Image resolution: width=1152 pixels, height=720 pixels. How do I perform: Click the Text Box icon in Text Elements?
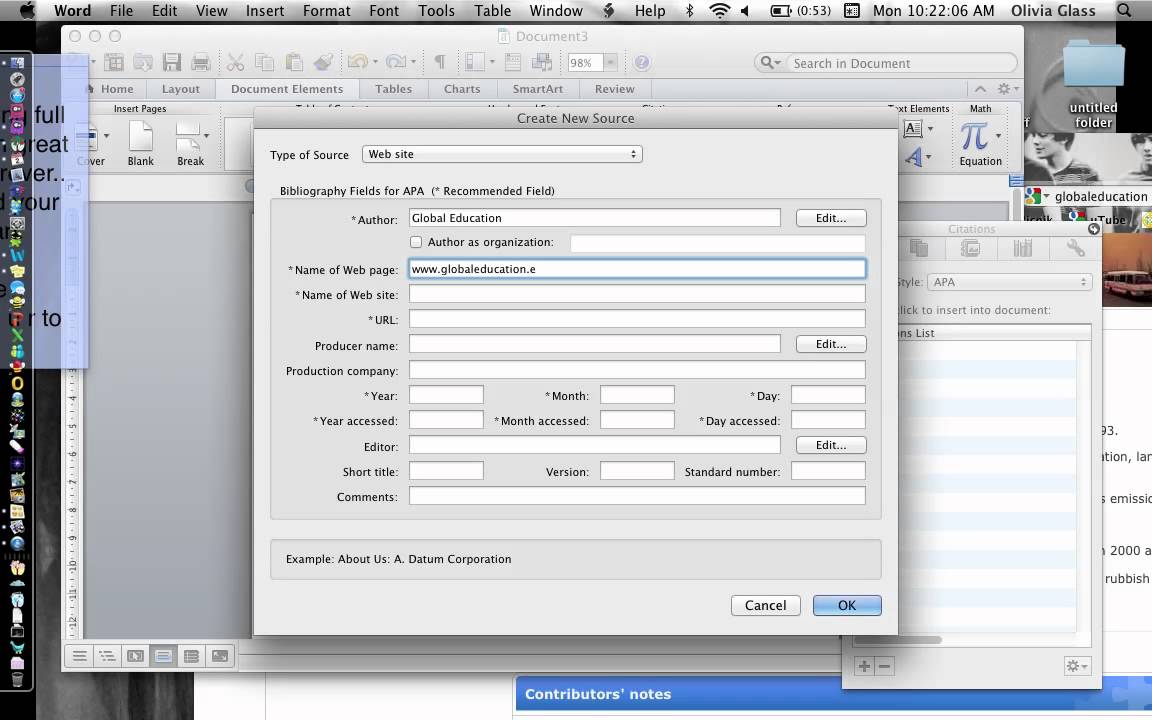(x=912, y=129)
